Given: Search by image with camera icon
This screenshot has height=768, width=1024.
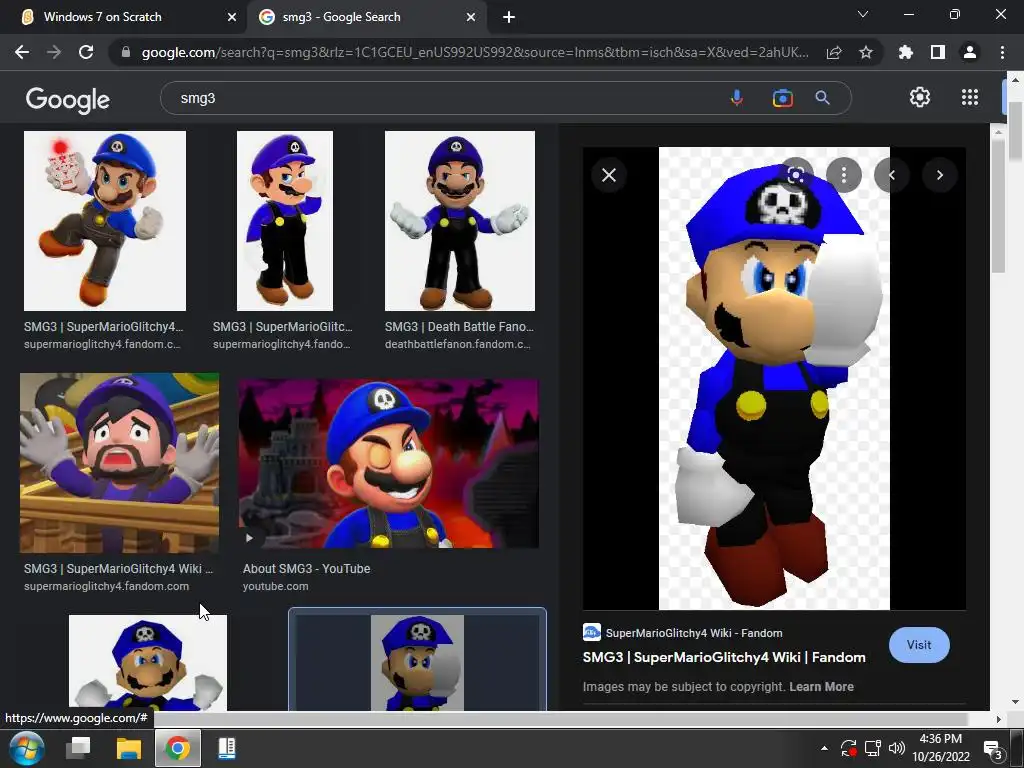Looking at the screenshot, I should pos(782,98).
